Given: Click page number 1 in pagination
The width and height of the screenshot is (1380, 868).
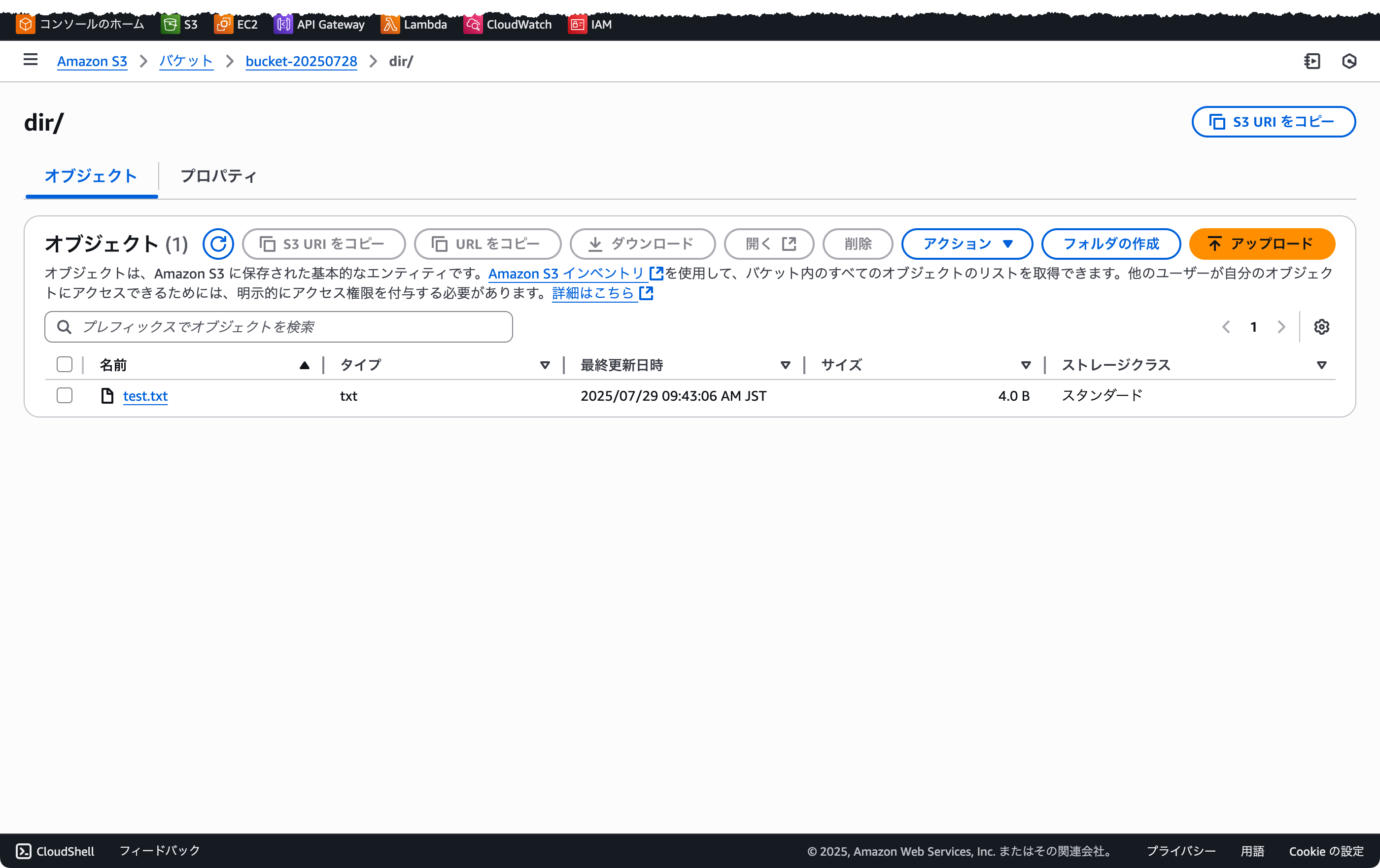Looking at the screenshot, I should (1253, 327).
